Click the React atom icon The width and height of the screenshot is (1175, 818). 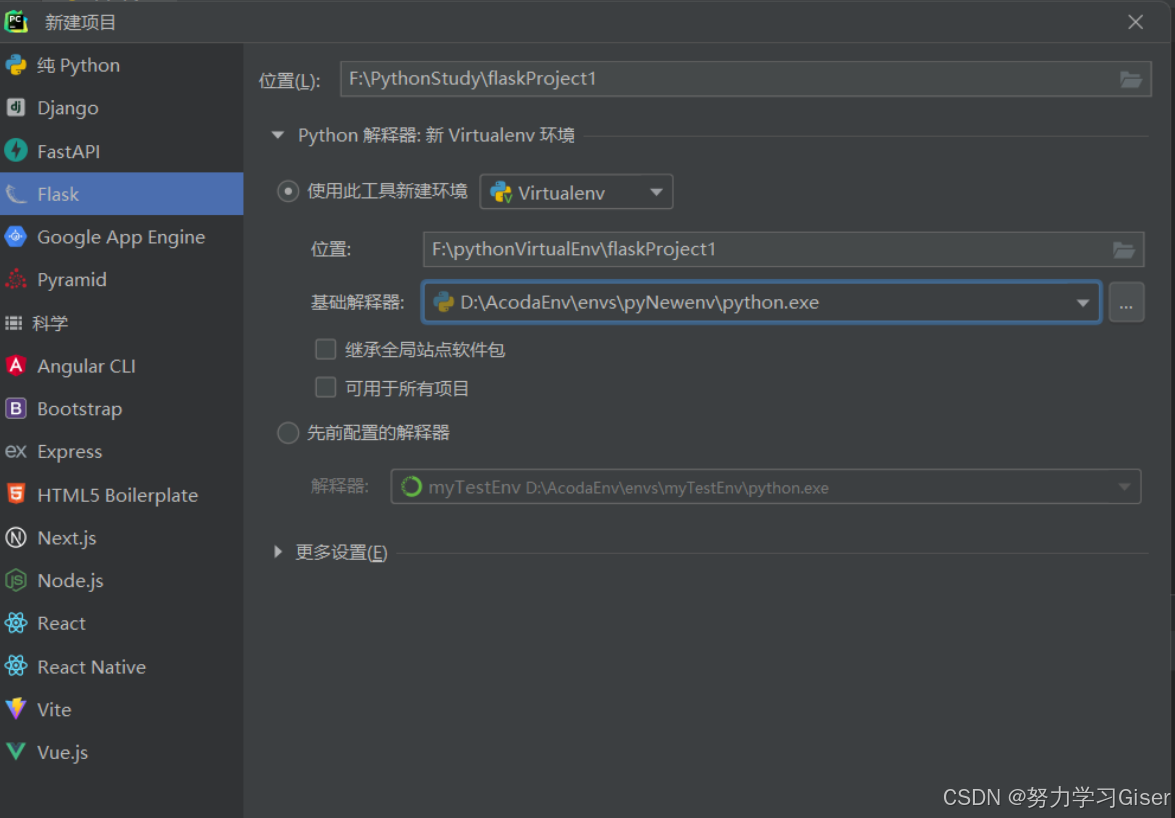[x=16, y=622]
